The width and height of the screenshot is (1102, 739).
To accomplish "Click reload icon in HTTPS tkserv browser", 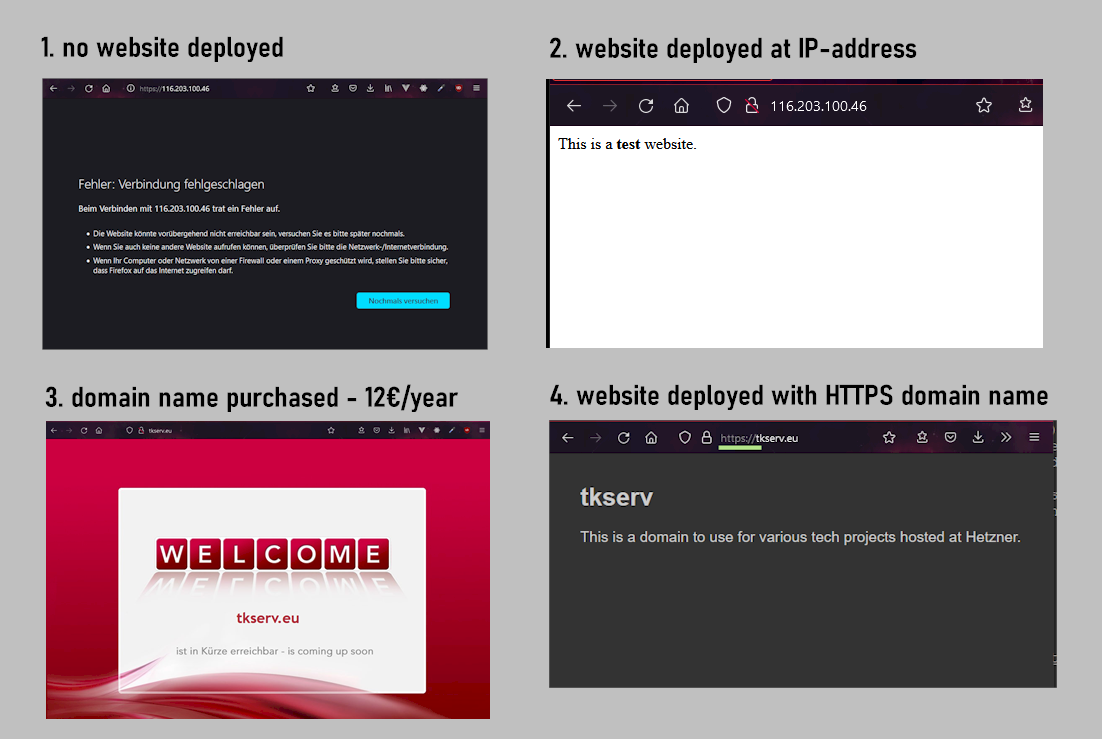I will coord(624,438).
